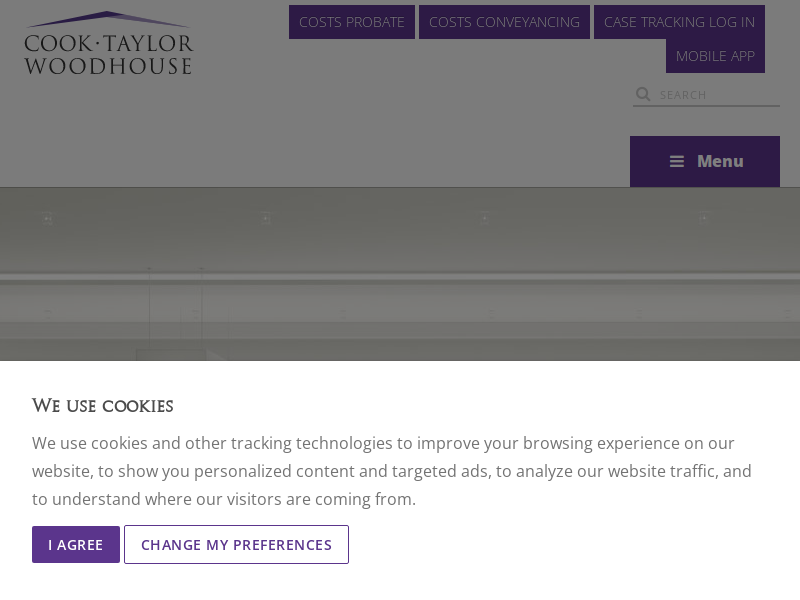
Task: Expand the purple Menu button
Action: [705, 161]
